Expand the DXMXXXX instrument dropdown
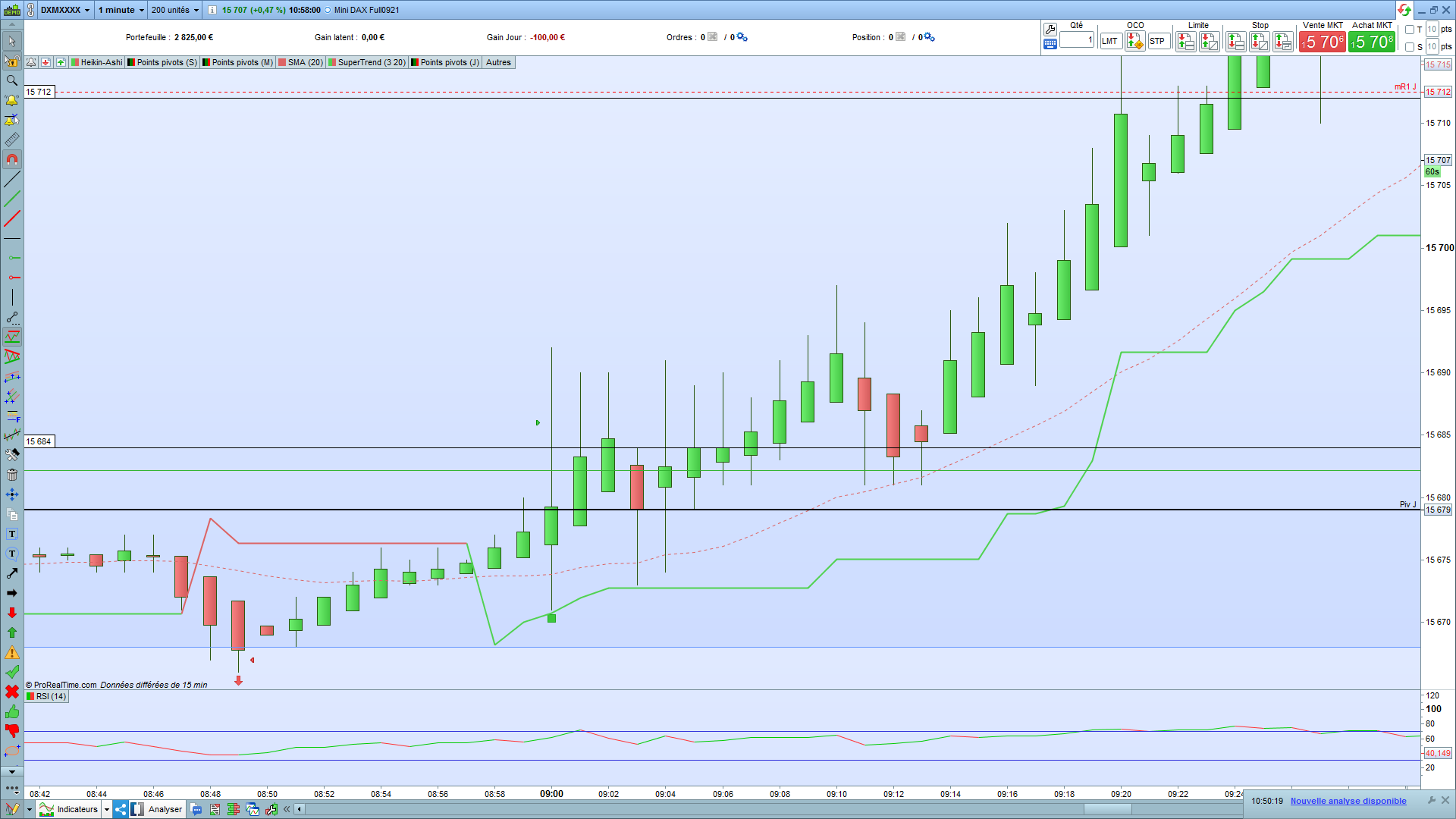Screen dimensions: 1456x819 click(64, 10)
